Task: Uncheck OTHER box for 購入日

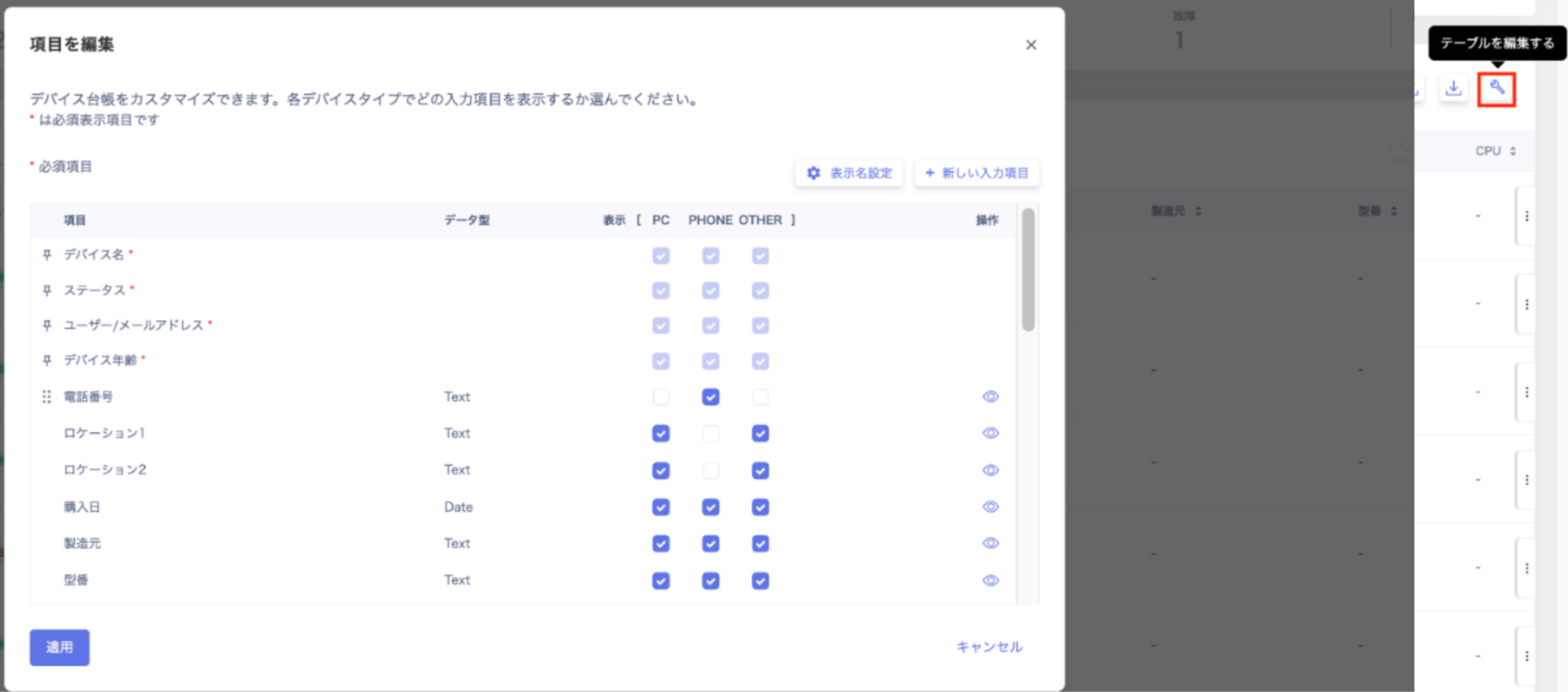Action: click(760, 507)
